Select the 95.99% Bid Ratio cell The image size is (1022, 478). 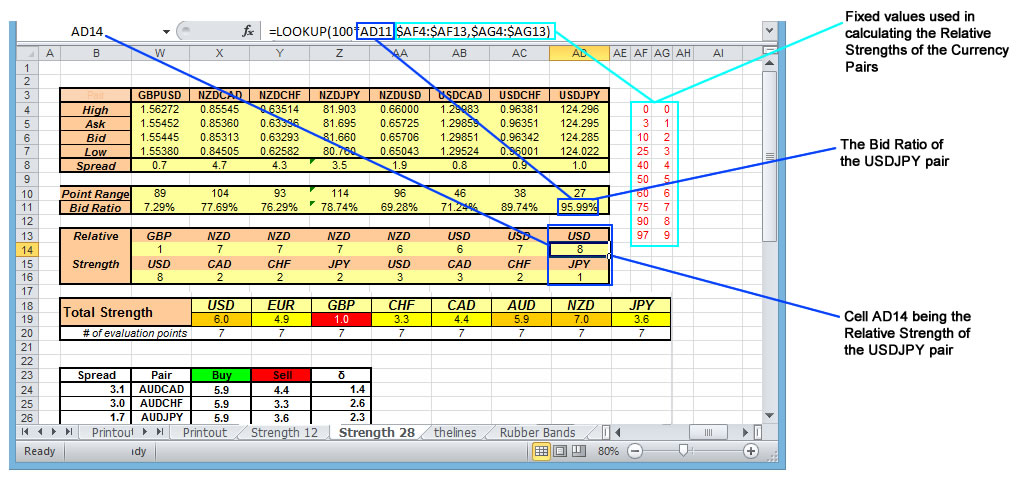[579, 207]
